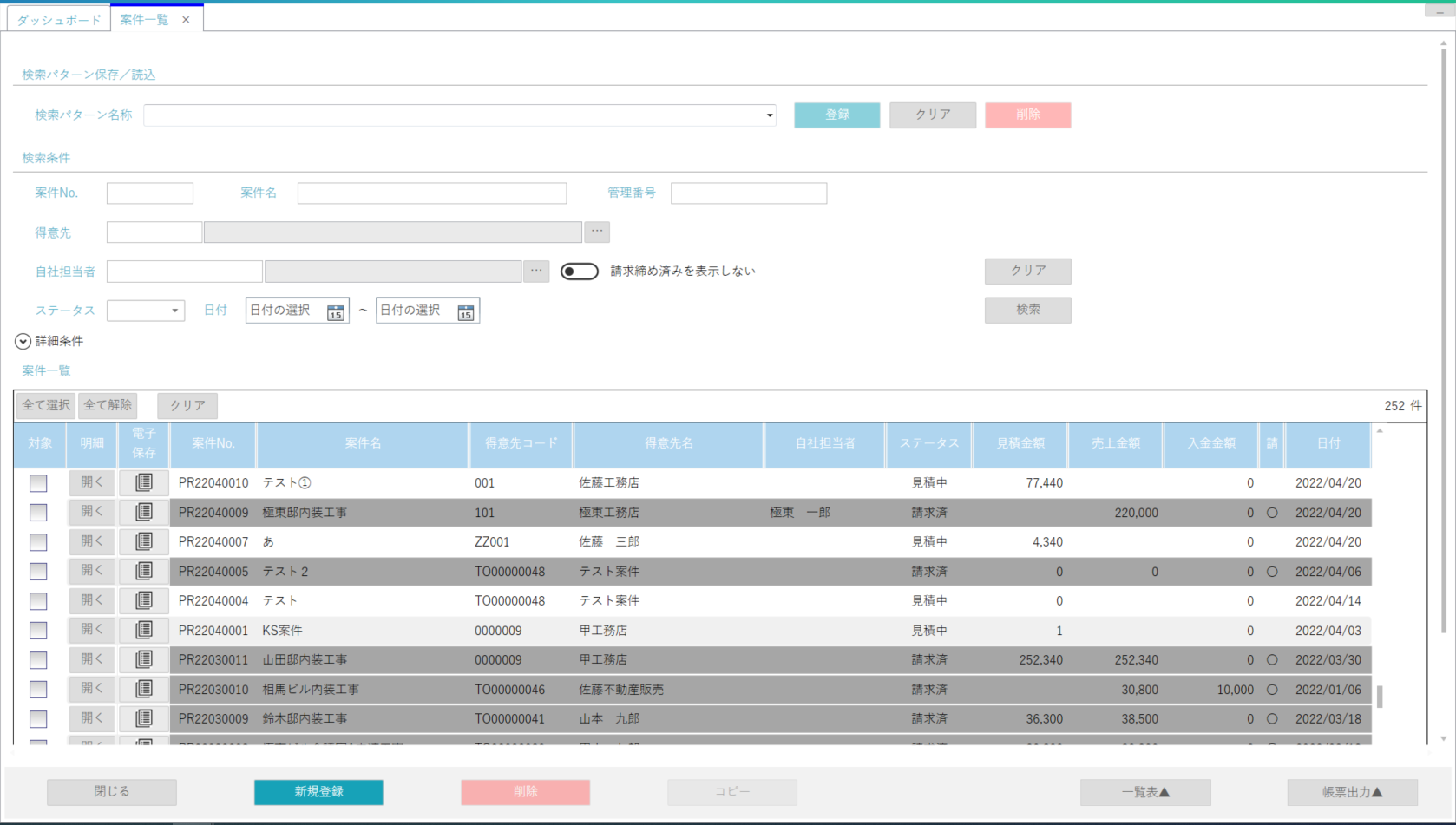Open electronic storage icon for PR22030011
This screenshot has height=825, width=1456.
144,659
